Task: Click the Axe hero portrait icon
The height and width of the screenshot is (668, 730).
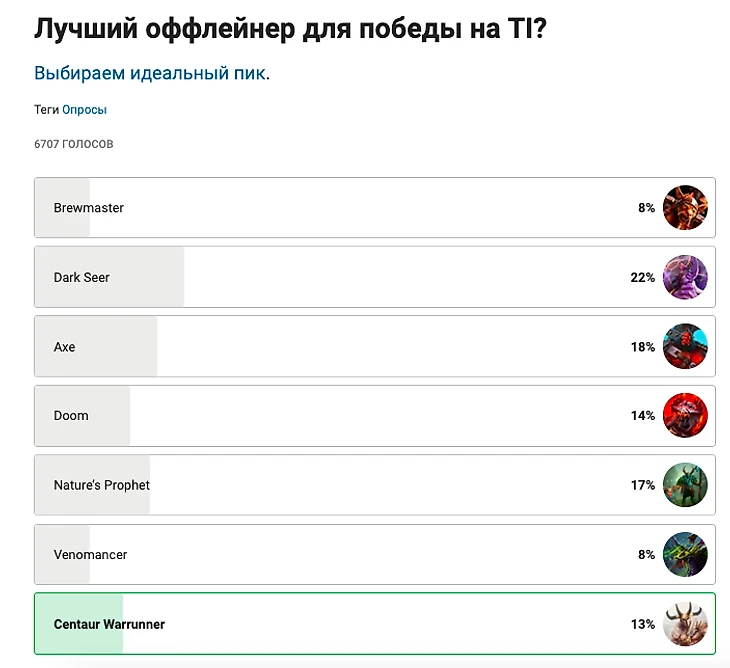Action: [x=685, y=347]
